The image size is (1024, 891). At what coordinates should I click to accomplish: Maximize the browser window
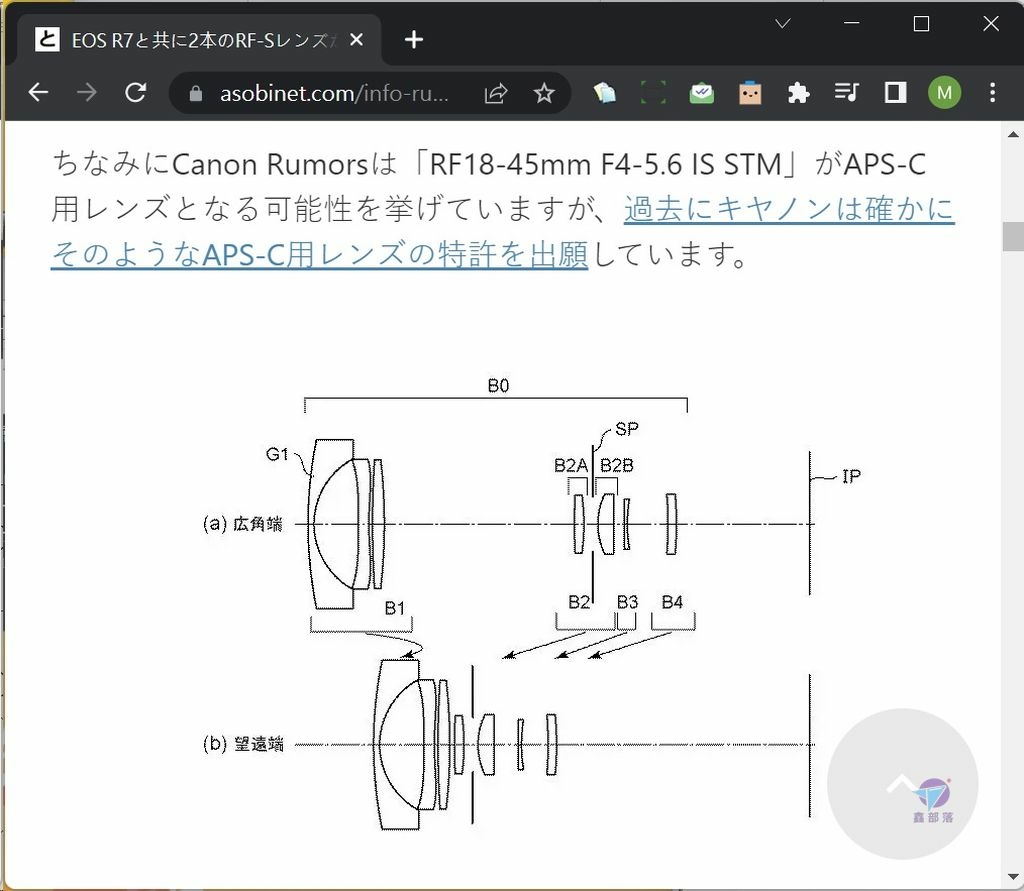(x=921, y=24)
